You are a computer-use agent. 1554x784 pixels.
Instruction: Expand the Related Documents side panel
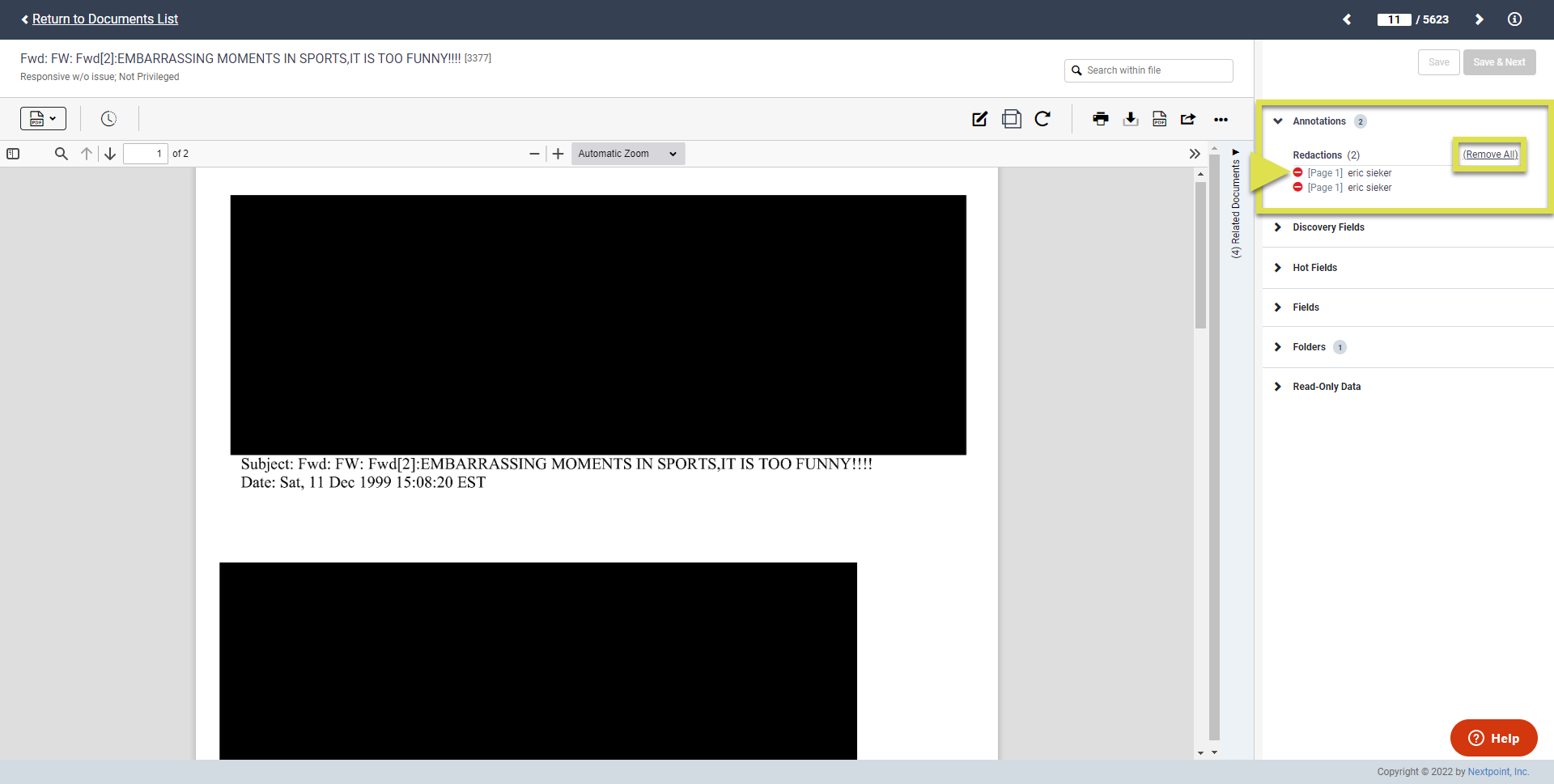coord(1236,203)
